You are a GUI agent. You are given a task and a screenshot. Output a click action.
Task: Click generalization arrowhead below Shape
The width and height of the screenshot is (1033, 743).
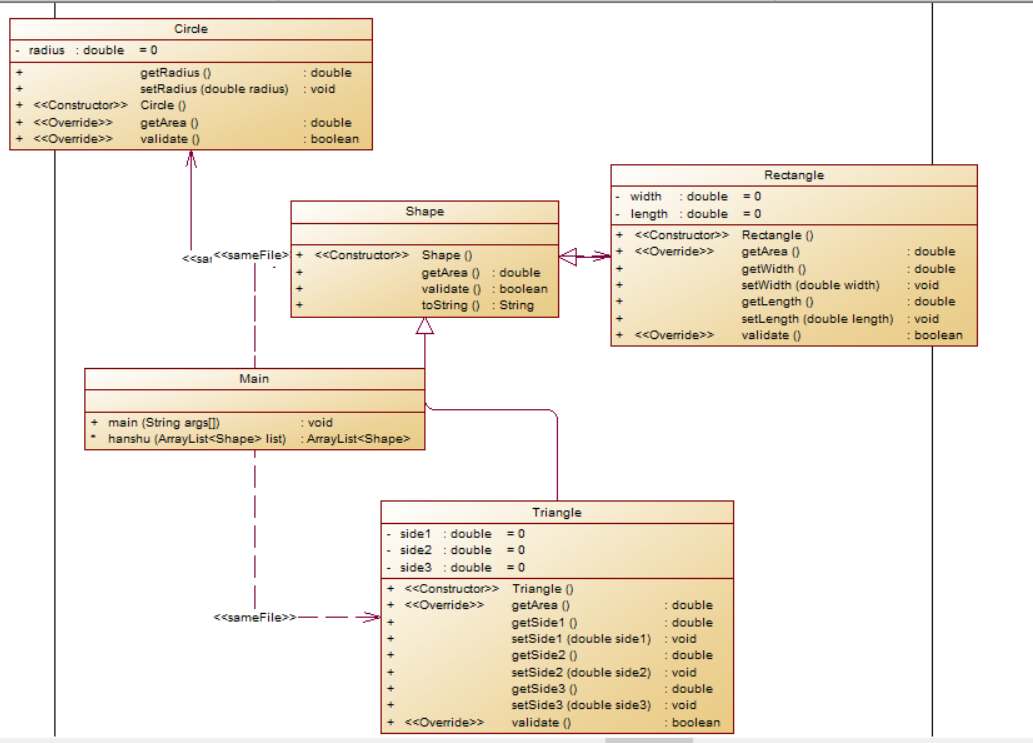click(425, 326)
